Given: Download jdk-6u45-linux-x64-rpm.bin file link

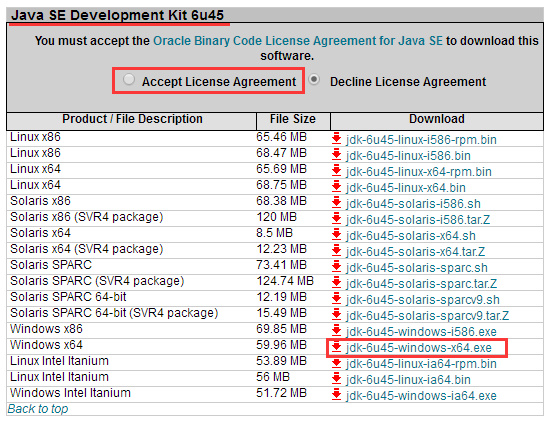Looking at the screenshot, I should click(419, 172).
